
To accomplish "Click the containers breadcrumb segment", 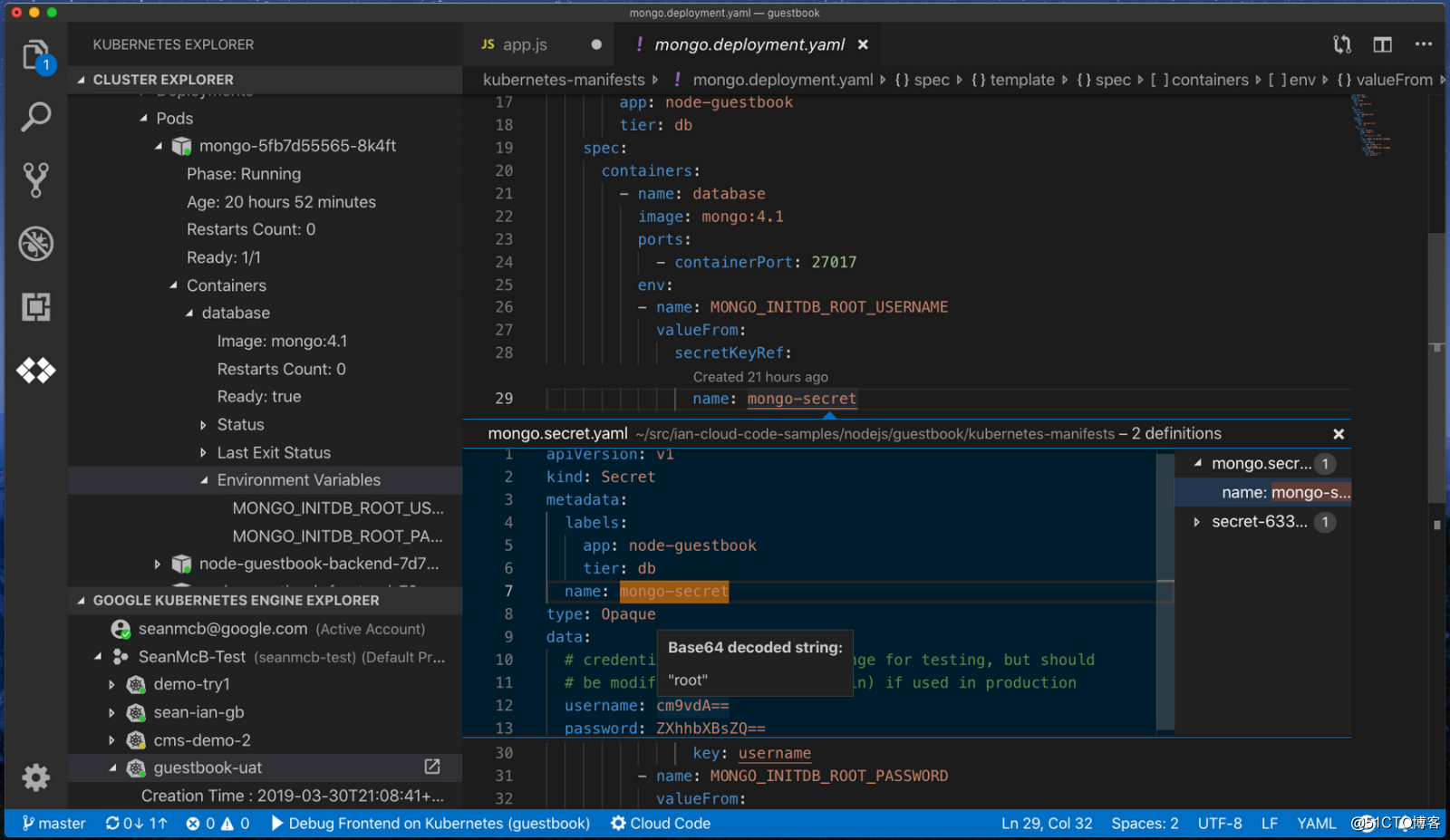I will (x=1200, y=80).
